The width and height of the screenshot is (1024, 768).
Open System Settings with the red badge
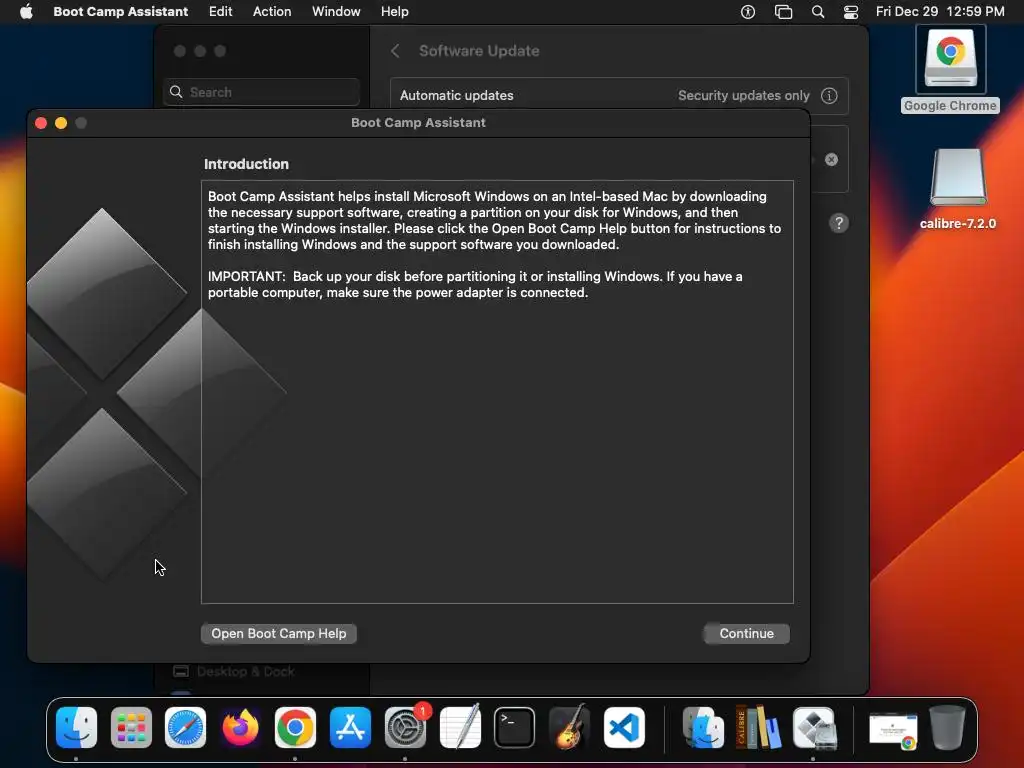(406, 728)
